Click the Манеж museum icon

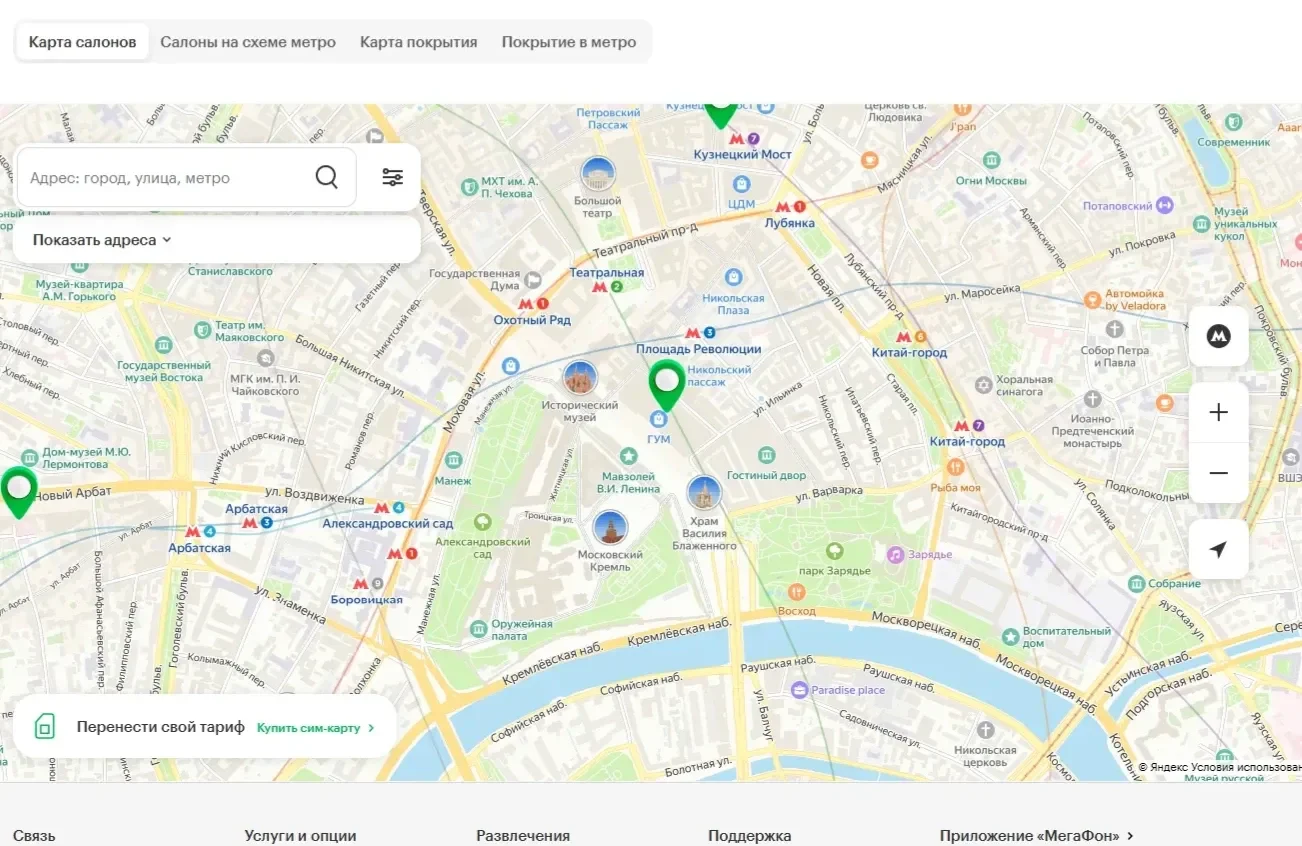pos(453,460)
